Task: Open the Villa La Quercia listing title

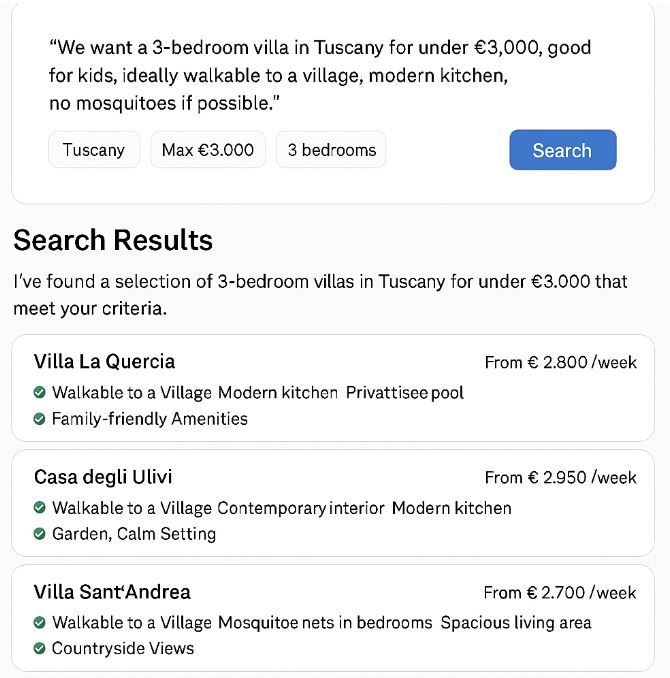Action: pos(104,361)
